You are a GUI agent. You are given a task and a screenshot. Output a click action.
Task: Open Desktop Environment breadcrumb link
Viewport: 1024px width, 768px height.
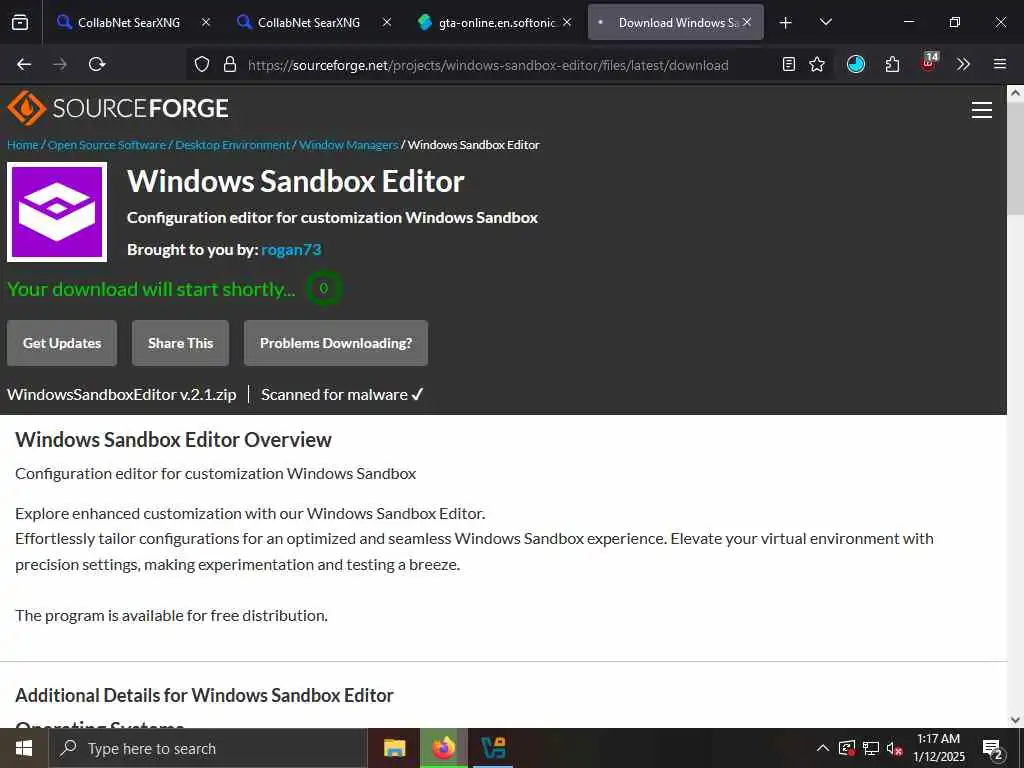(232, 145)
